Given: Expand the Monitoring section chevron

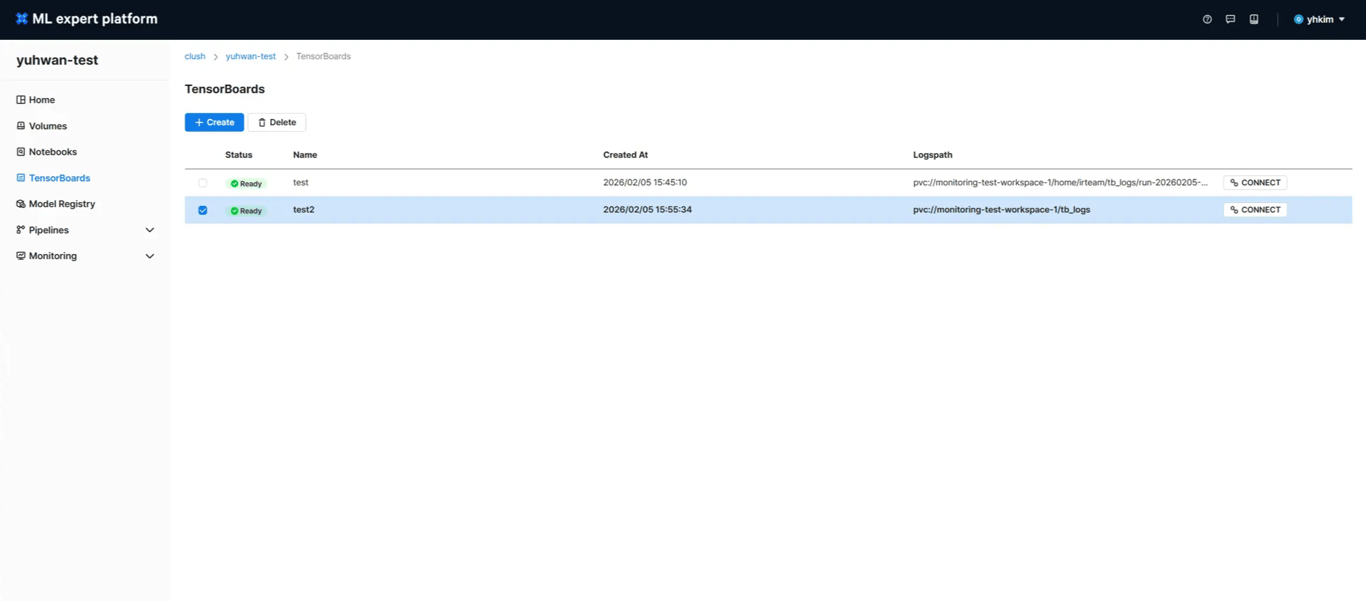Looking at the screenshot, I should point(150,256).
